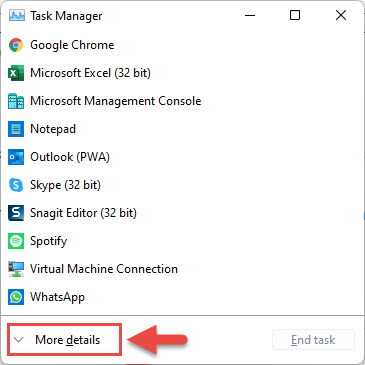Select the WhatsApp icon
This screenshot has height=365, width=365.
[16, 297]
